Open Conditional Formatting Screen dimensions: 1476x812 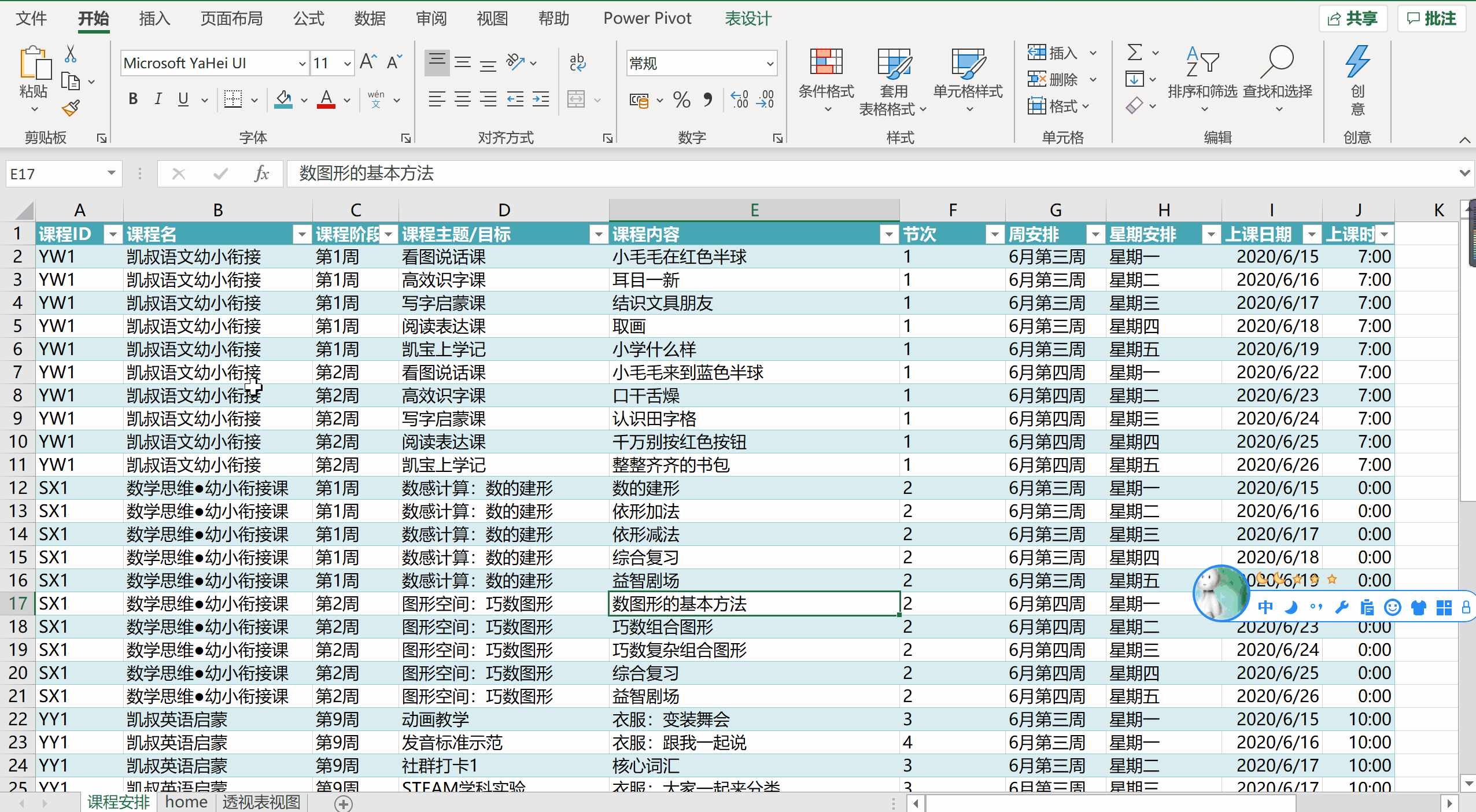[x=826, y=79]
